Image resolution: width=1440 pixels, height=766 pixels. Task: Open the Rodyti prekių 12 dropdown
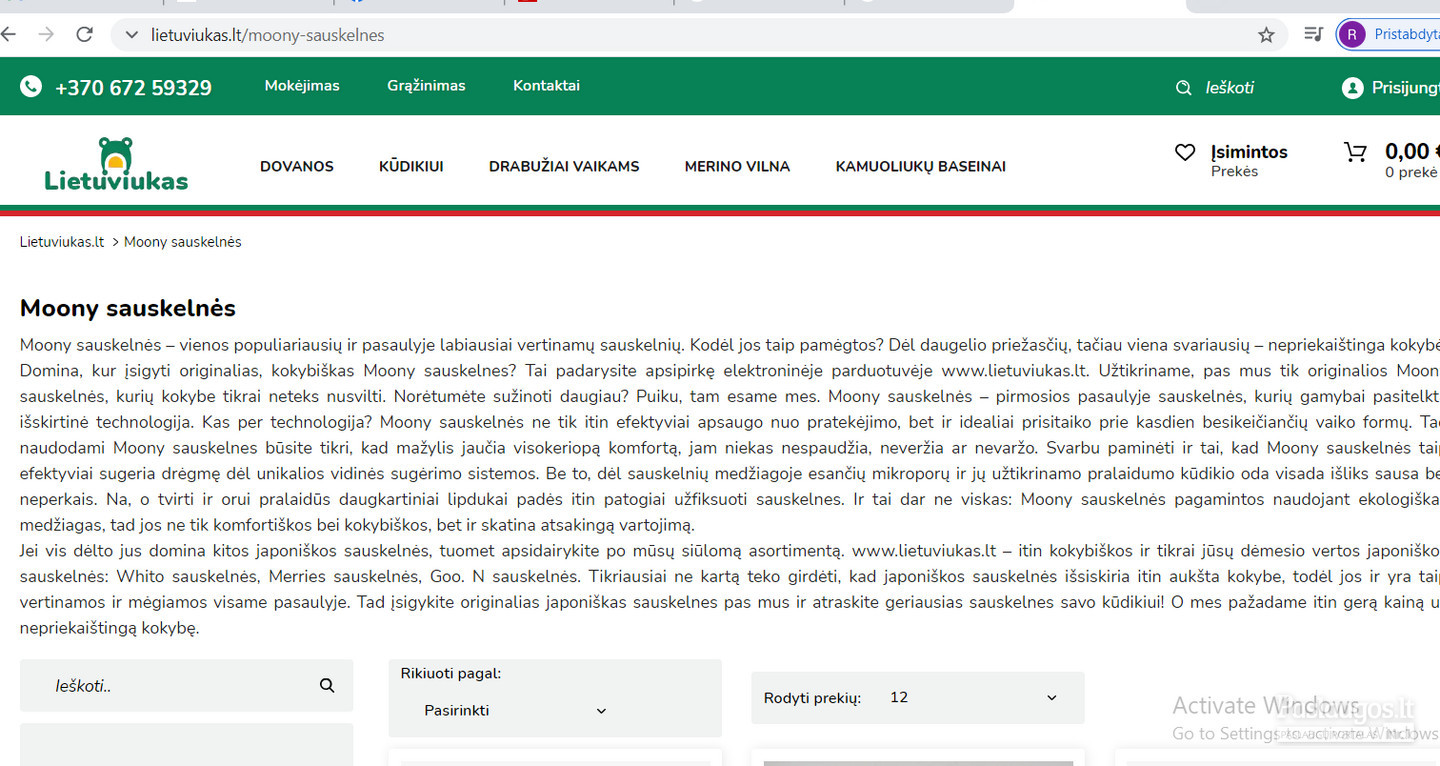coord(972,698)
